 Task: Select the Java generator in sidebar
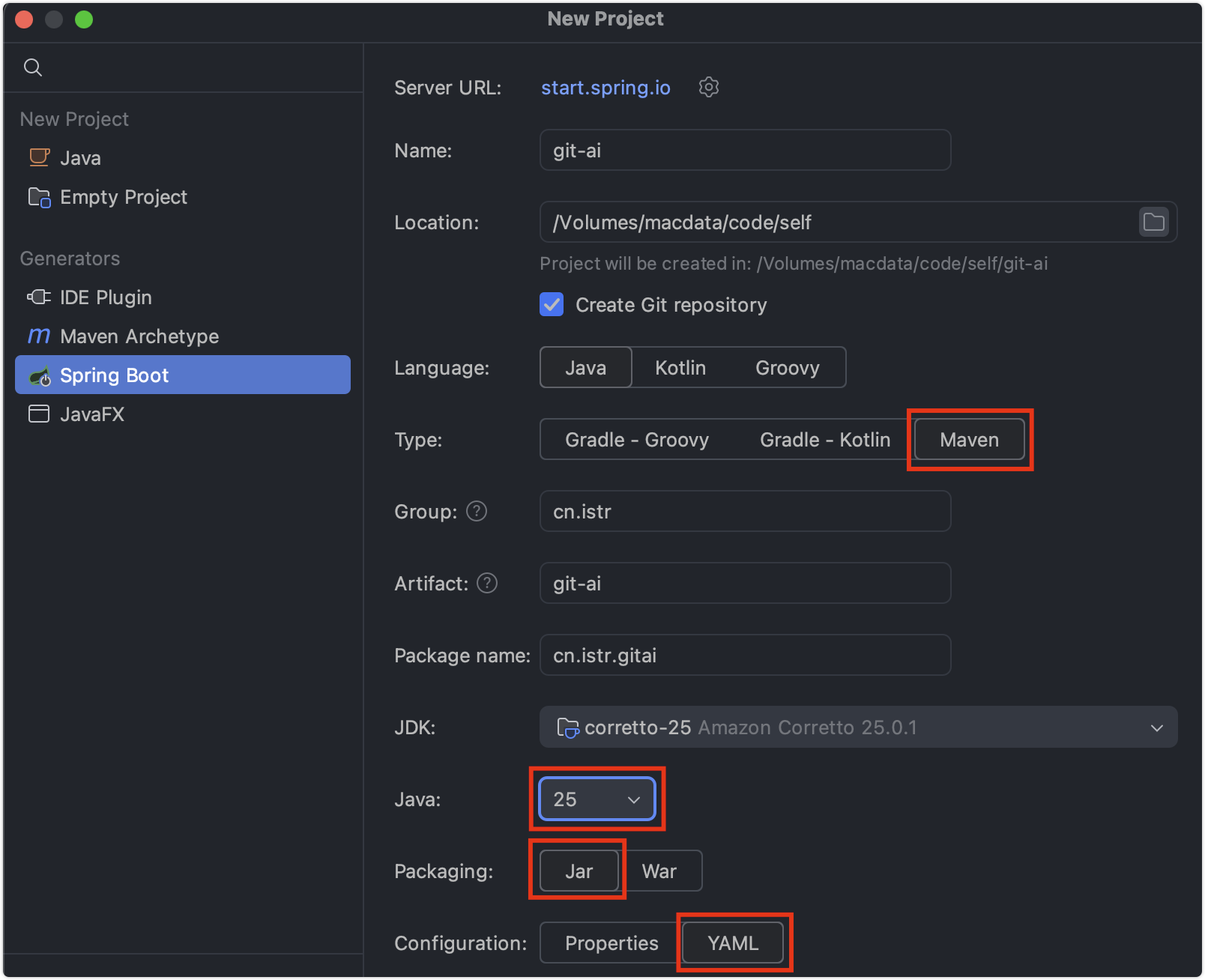80,158
